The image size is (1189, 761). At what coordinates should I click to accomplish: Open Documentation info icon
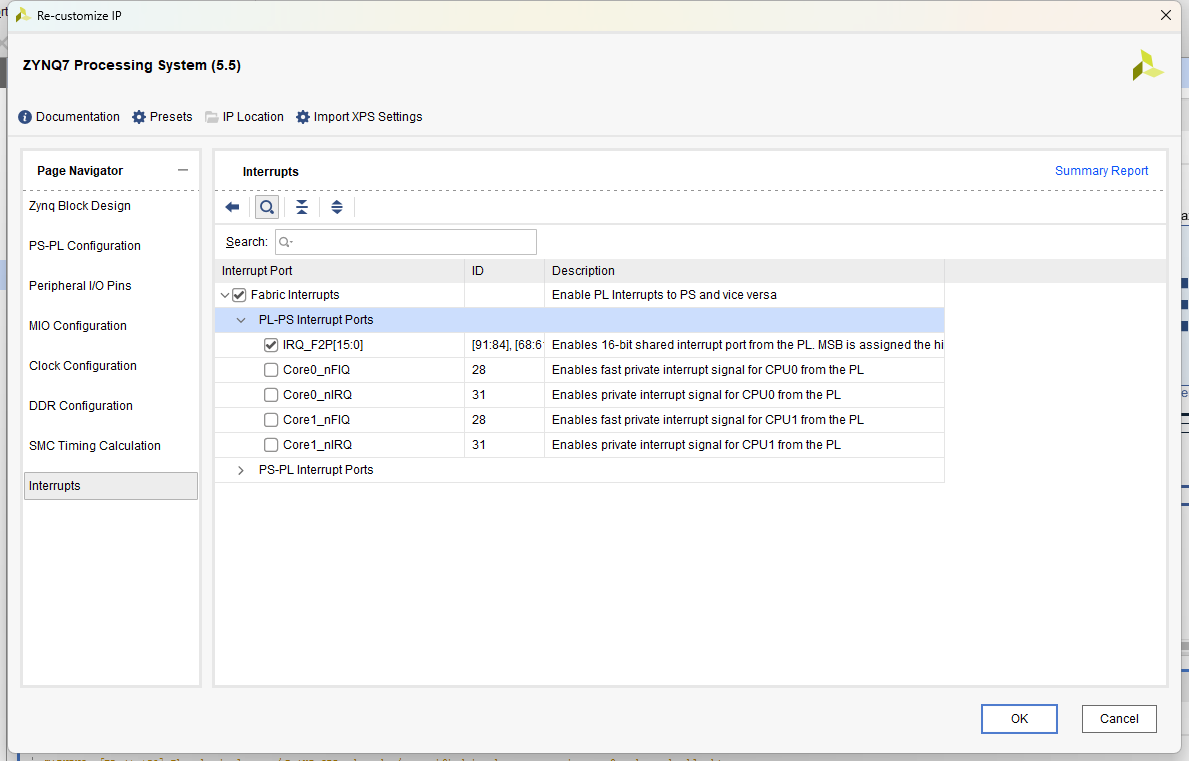(x=25, y=117)
